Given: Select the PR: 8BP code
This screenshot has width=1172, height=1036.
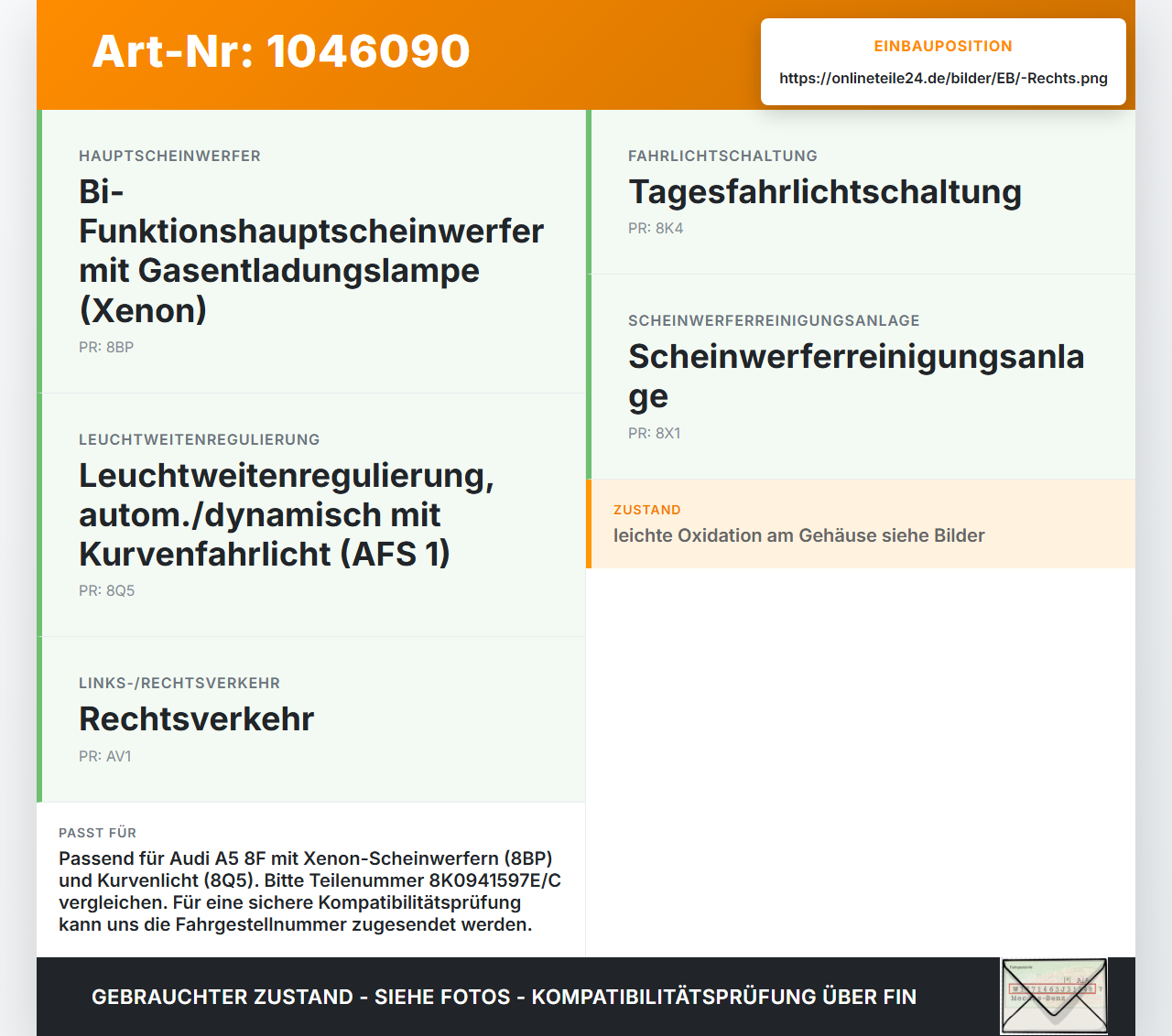Looking at the screenshot, I should click(x=106, y=347).
